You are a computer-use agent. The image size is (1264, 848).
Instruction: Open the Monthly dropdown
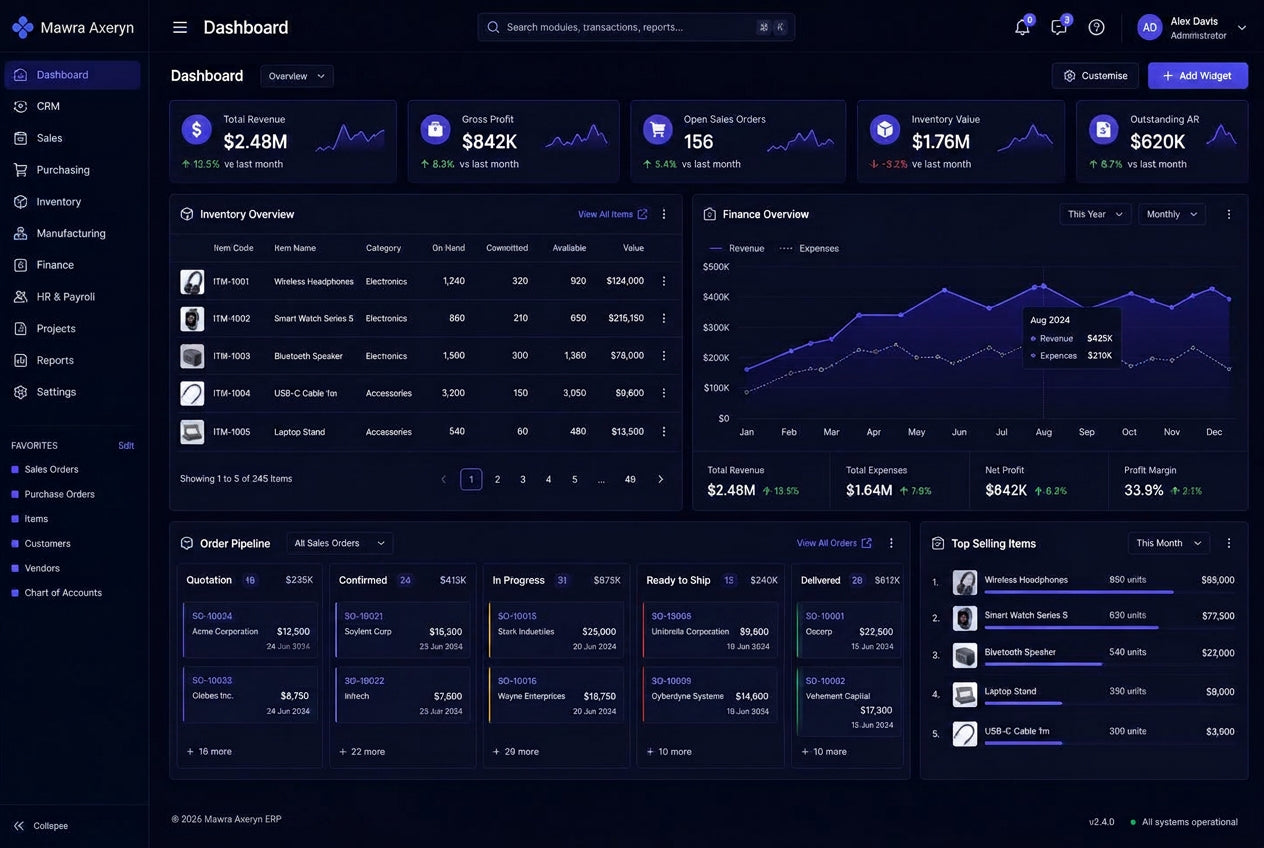point(1172,214)
